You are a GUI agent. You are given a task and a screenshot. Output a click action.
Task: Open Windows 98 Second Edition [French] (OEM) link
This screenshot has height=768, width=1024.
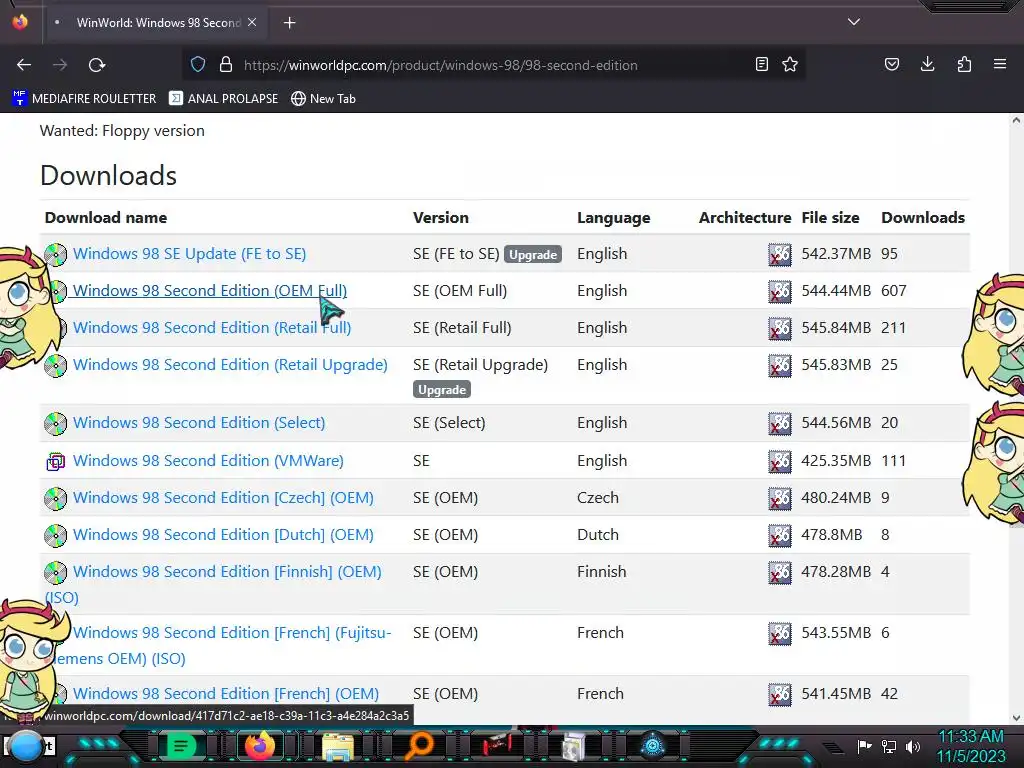pyautogui.click(x=226, y=694)
